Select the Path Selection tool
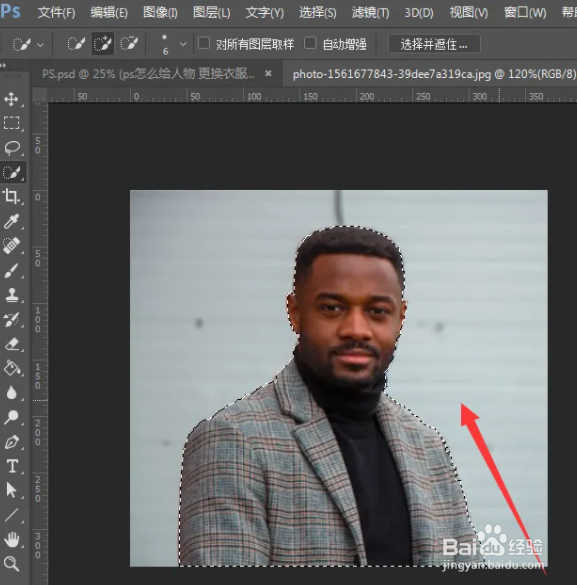The height and width of the screenshot is (585, 577). tap(11, 490)
